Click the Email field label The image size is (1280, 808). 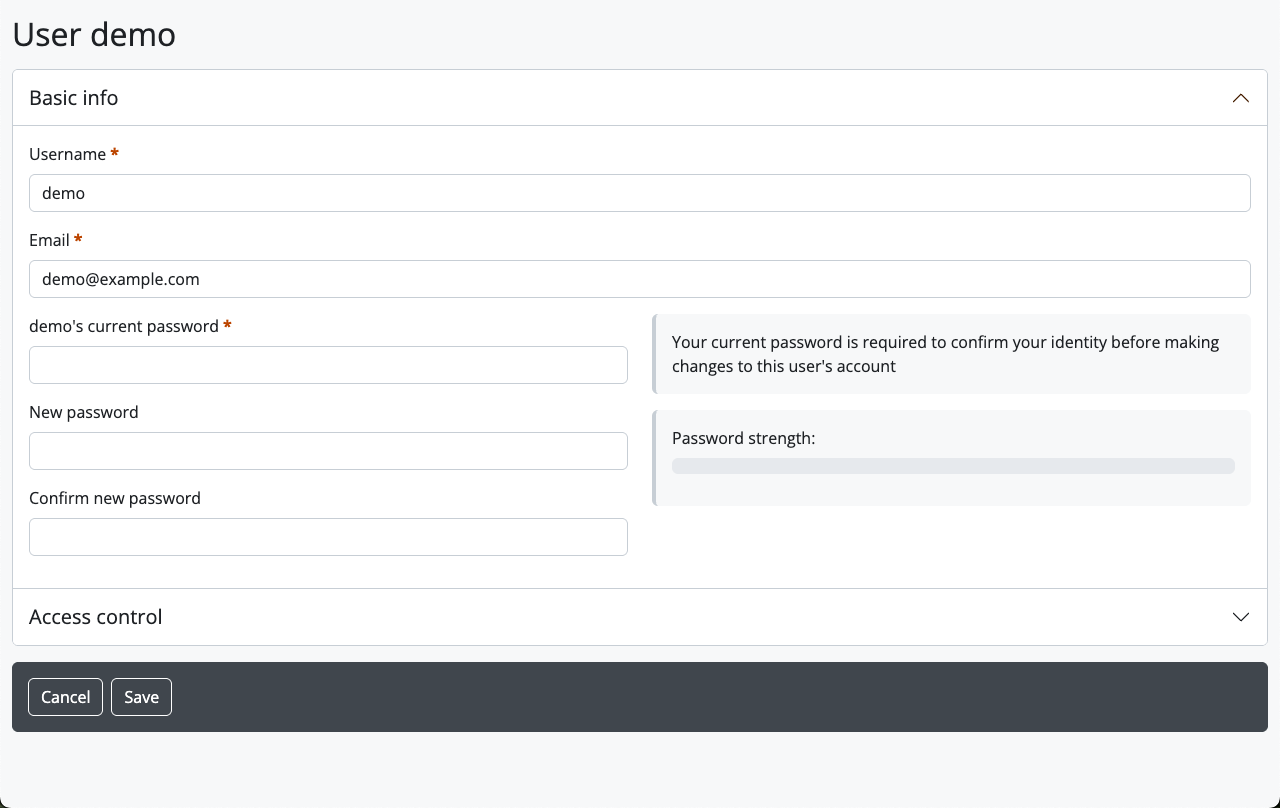coord(49,240)
